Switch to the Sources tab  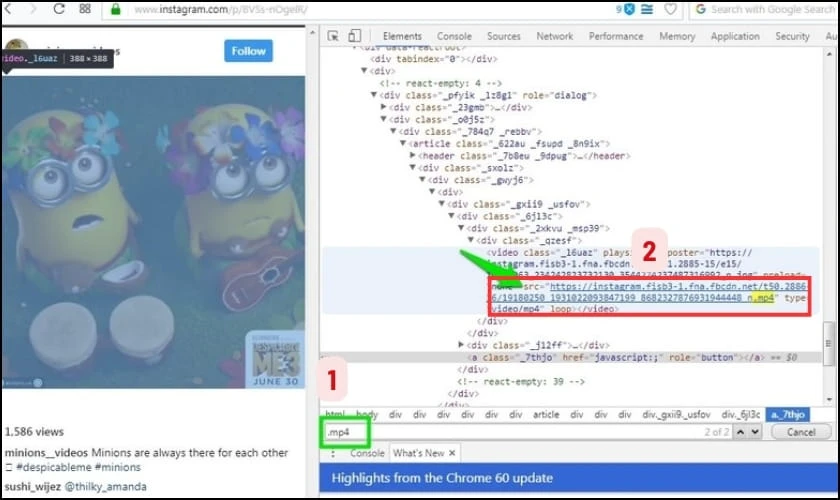504,36
